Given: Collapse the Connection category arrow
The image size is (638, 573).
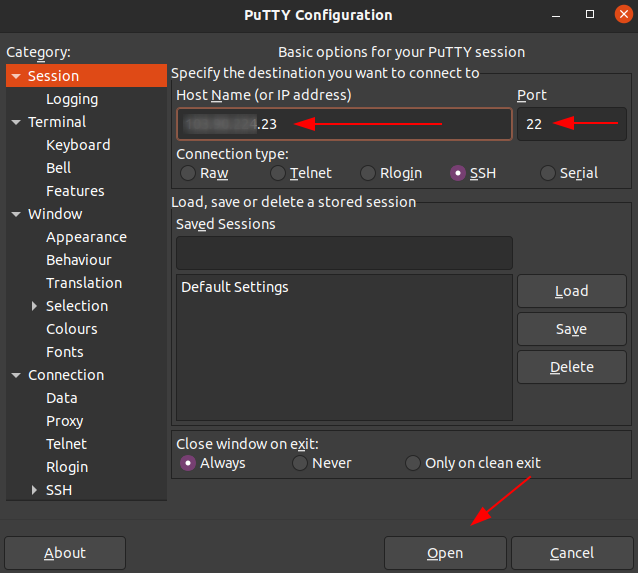Looking at the screenshot, I should click(x=16, y=375).
